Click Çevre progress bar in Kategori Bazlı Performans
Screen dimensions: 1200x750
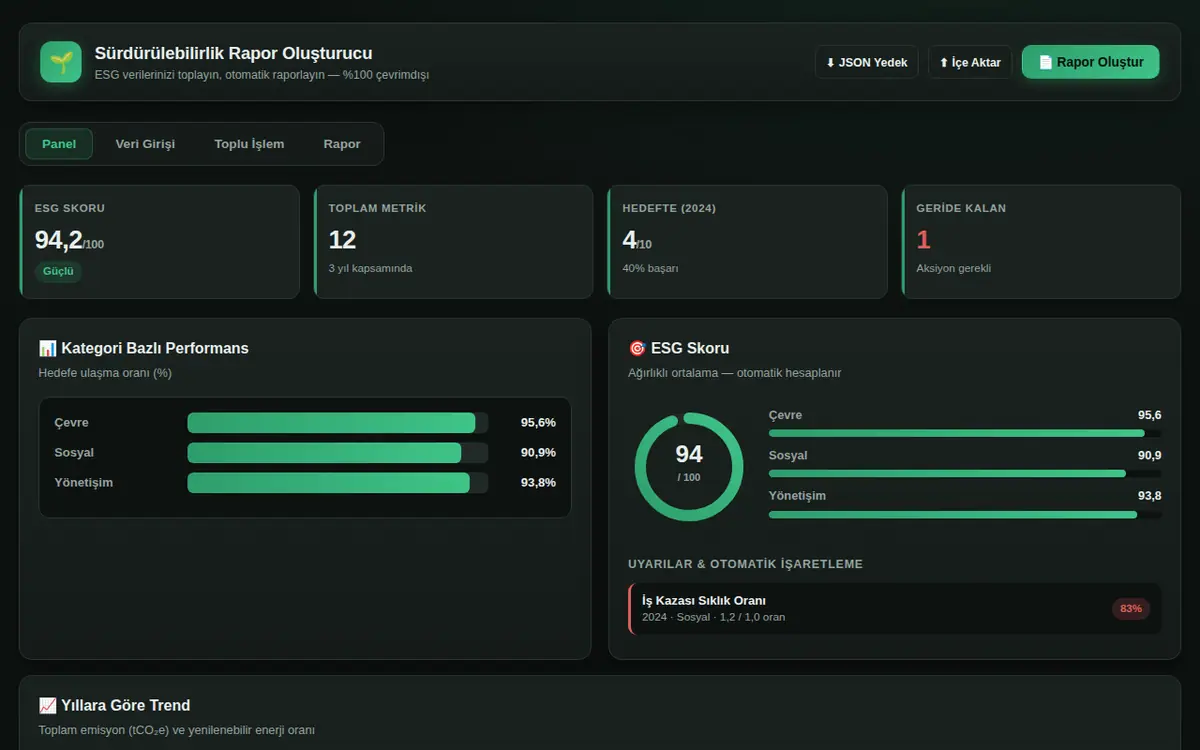338,423
